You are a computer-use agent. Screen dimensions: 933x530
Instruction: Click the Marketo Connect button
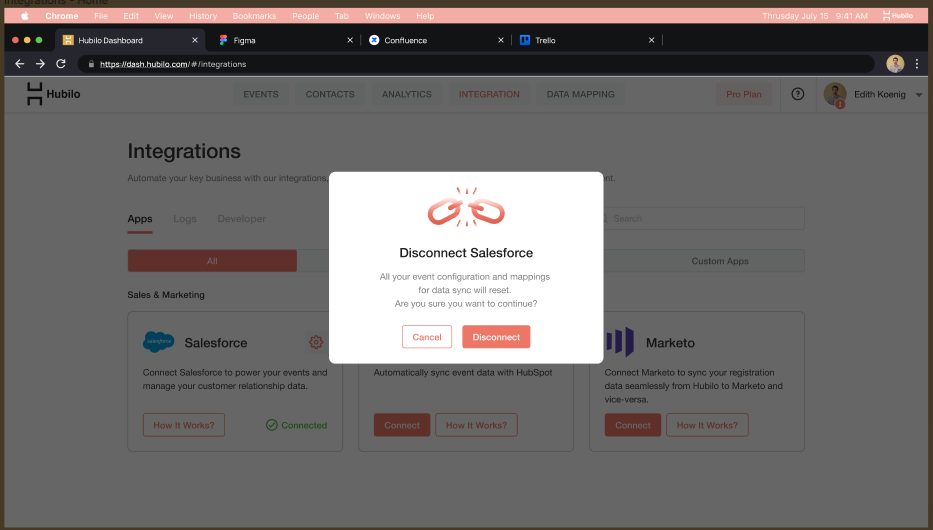pyautogui.click(x=633, y=425)
